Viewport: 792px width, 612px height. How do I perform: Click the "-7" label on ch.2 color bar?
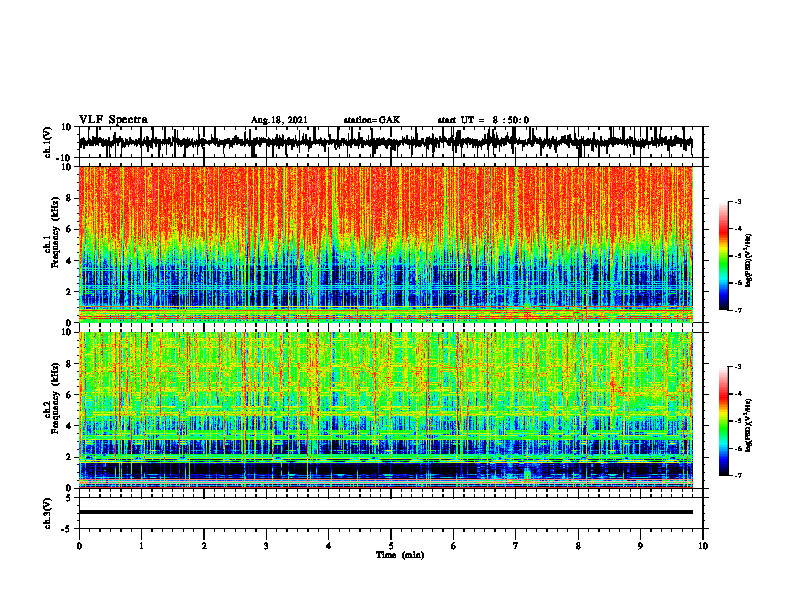tap(738, 475)
